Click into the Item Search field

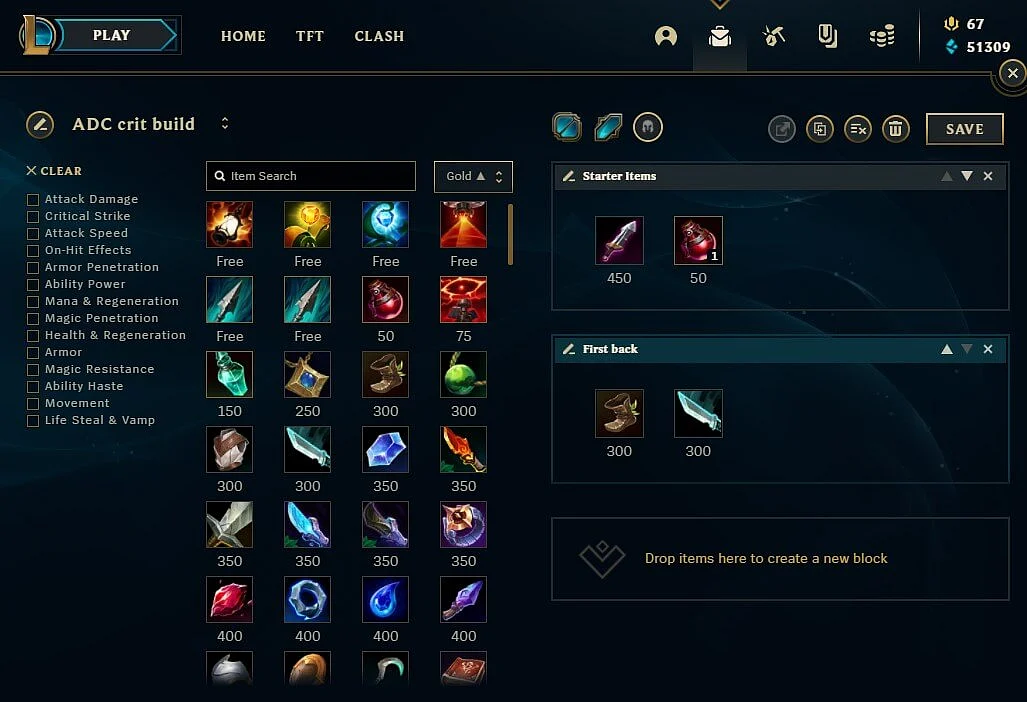[x=310, y=176]
